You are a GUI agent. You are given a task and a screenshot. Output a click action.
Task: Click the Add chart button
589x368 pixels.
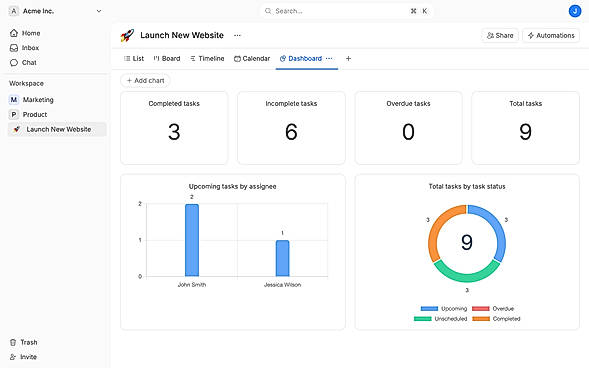tap(145, 80)
